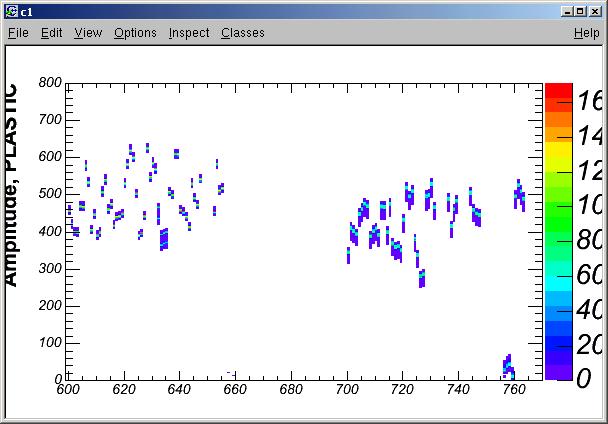Click the Y-axis label 600
The image size is (608, 424).
coord(50,157)
